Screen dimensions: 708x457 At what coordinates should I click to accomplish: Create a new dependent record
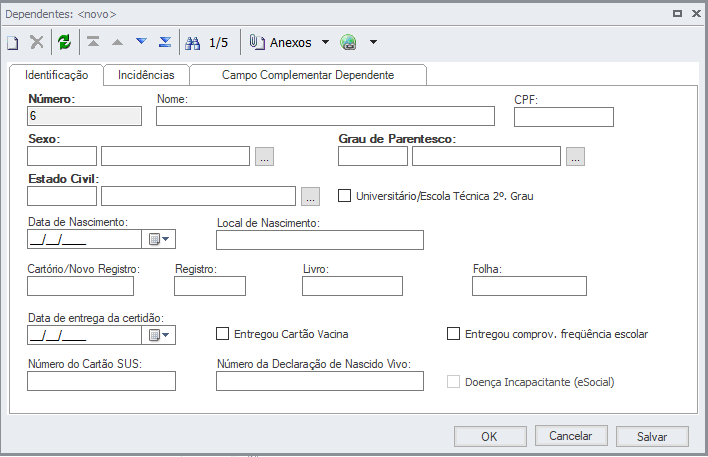(x=13, y=43)
